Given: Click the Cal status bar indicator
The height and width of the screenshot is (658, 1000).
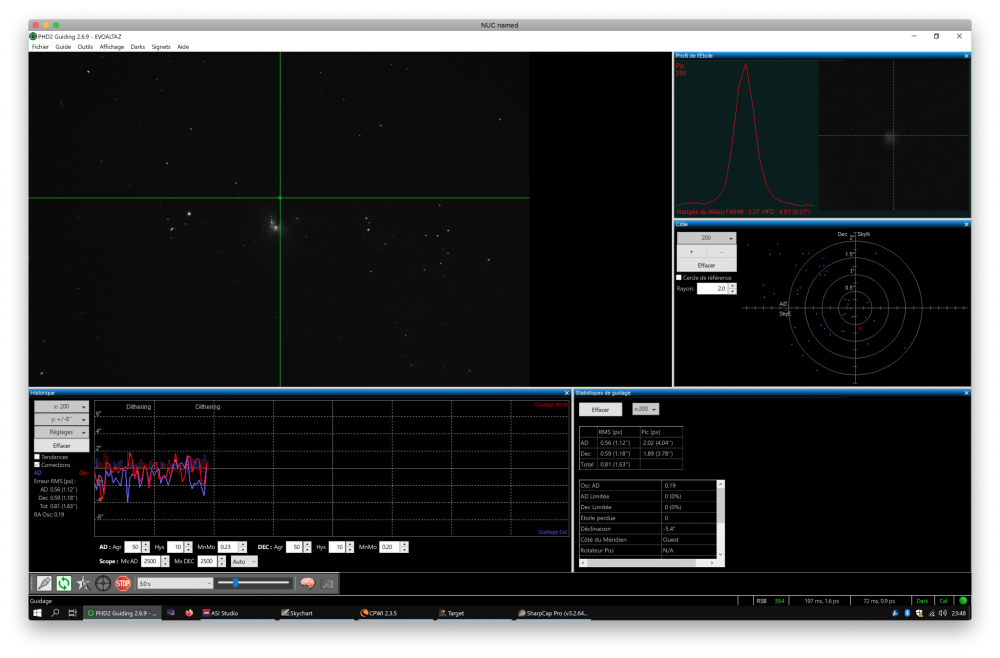Looking at the screenshot, I should tap(943, 601).
